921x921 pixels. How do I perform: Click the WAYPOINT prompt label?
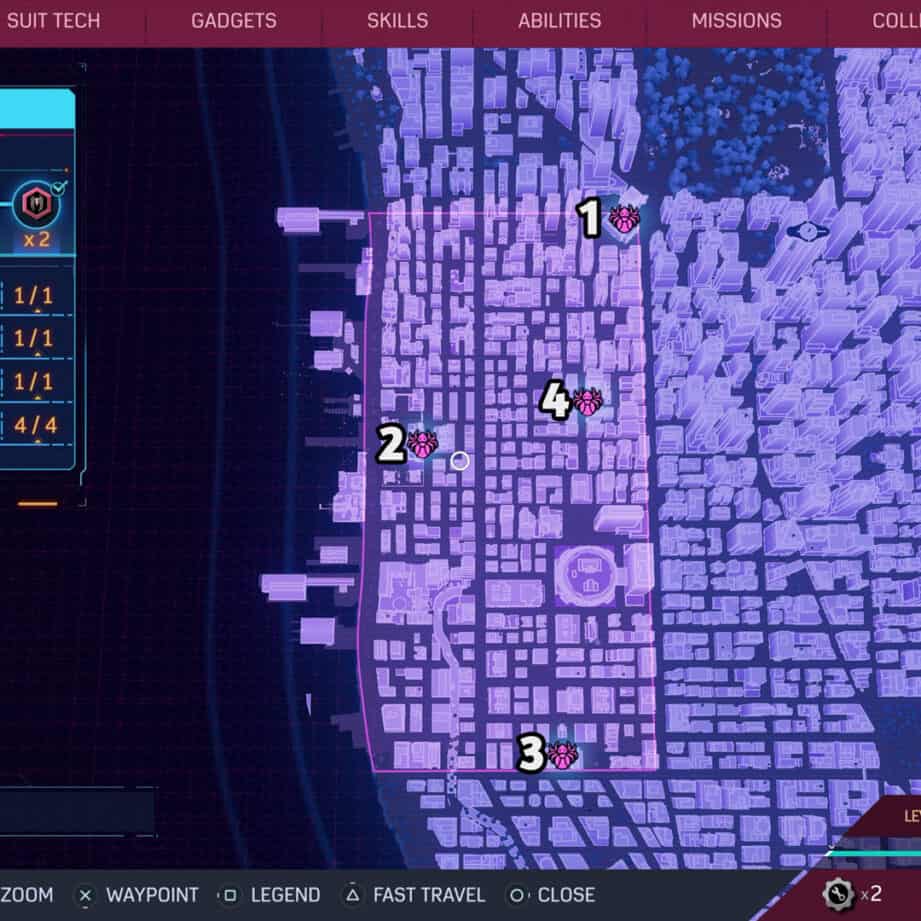pos(152,895)
